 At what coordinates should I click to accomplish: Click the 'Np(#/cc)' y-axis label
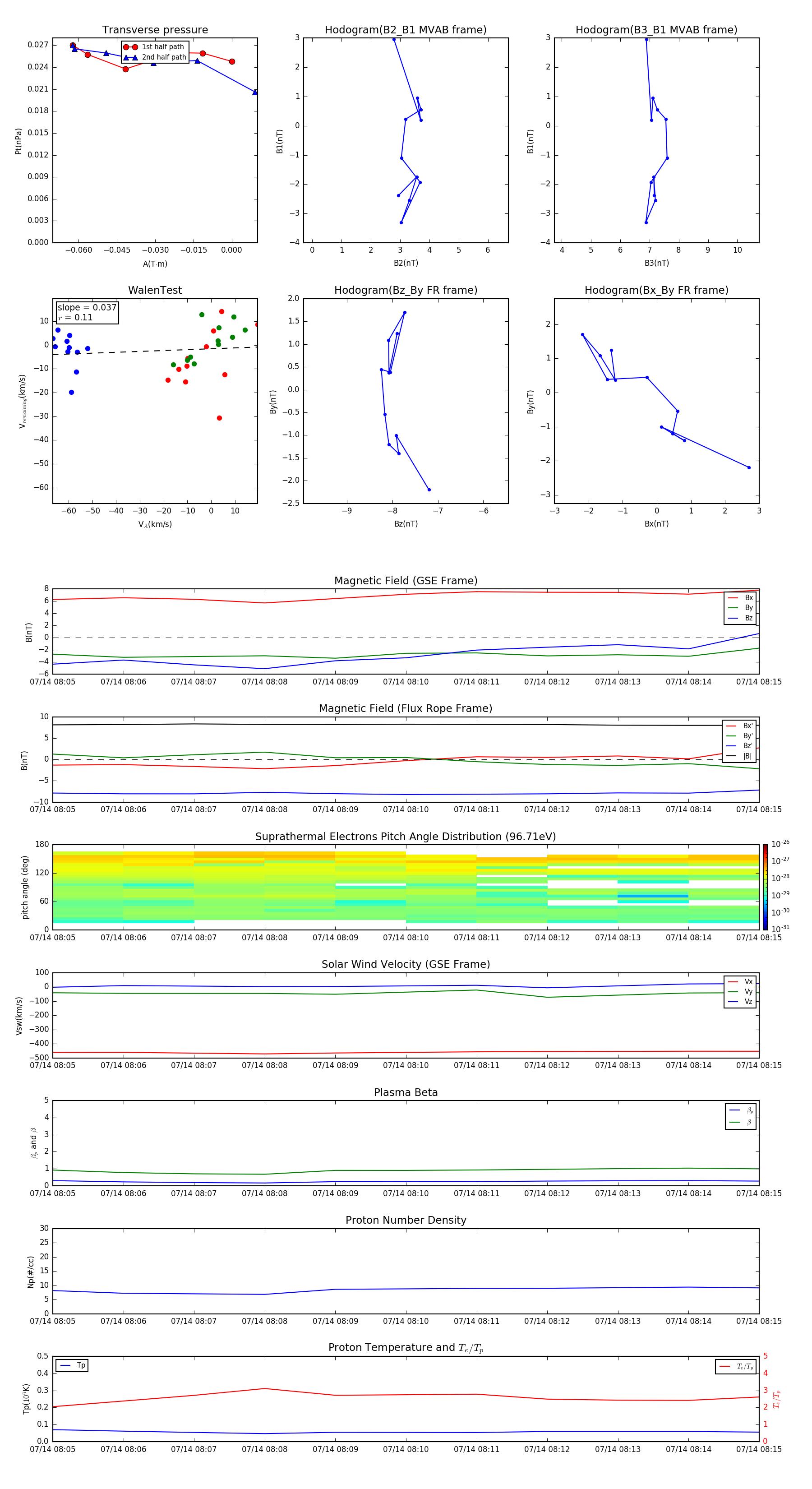31,1272
